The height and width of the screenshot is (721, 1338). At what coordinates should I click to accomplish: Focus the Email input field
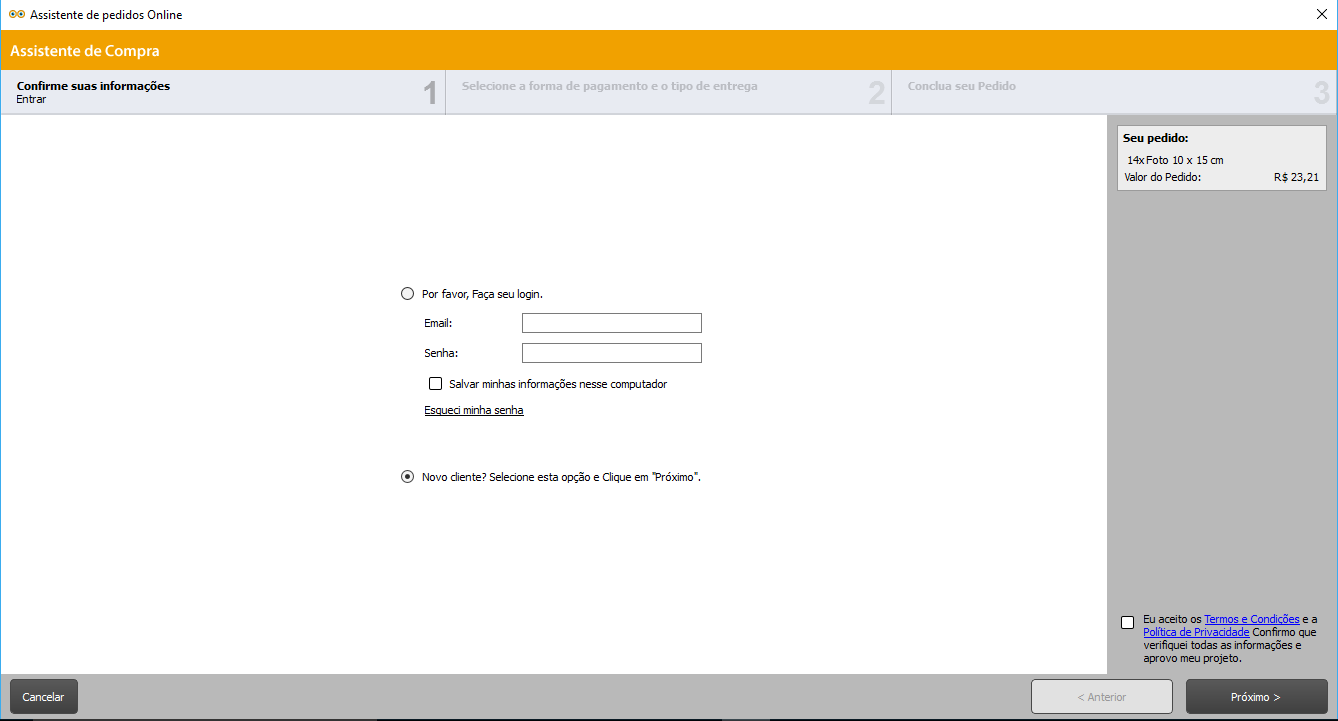[611, 323]
